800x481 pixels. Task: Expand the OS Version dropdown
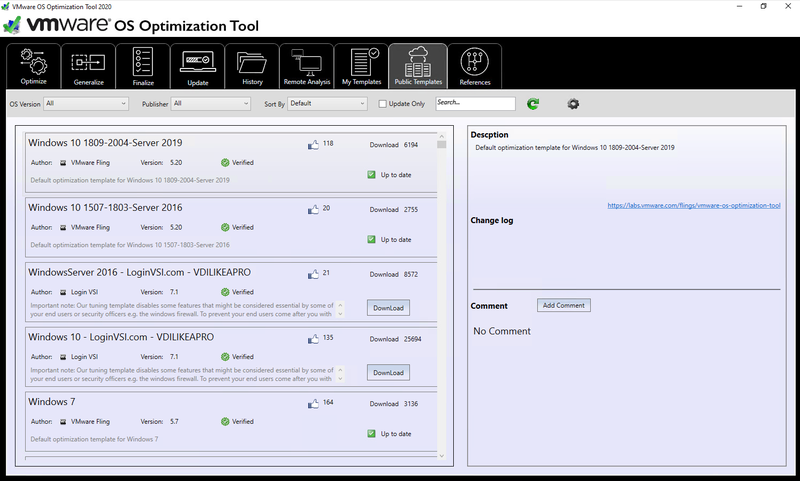click(85, 103)
